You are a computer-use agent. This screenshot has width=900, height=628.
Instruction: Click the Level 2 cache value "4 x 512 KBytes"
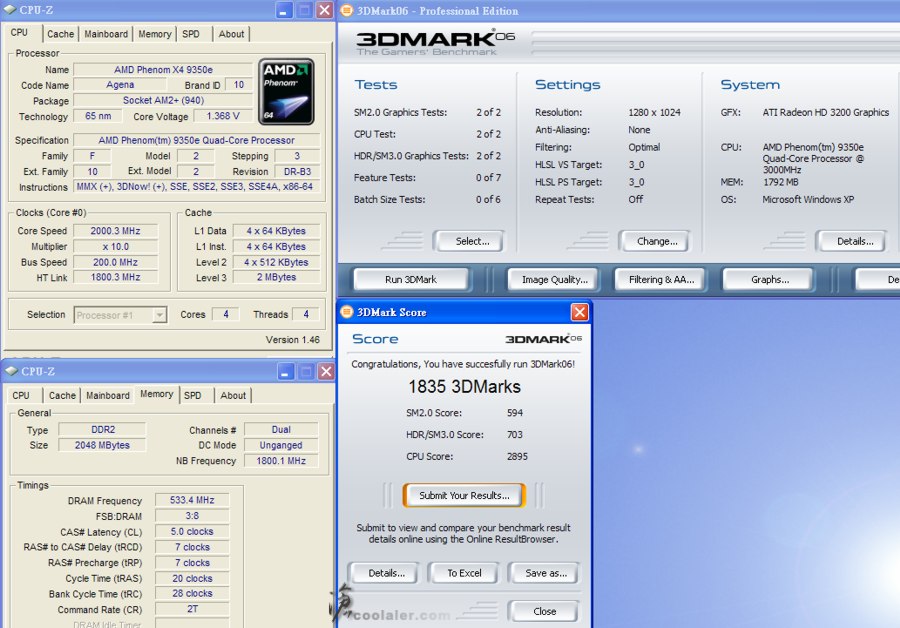[276, 262]
